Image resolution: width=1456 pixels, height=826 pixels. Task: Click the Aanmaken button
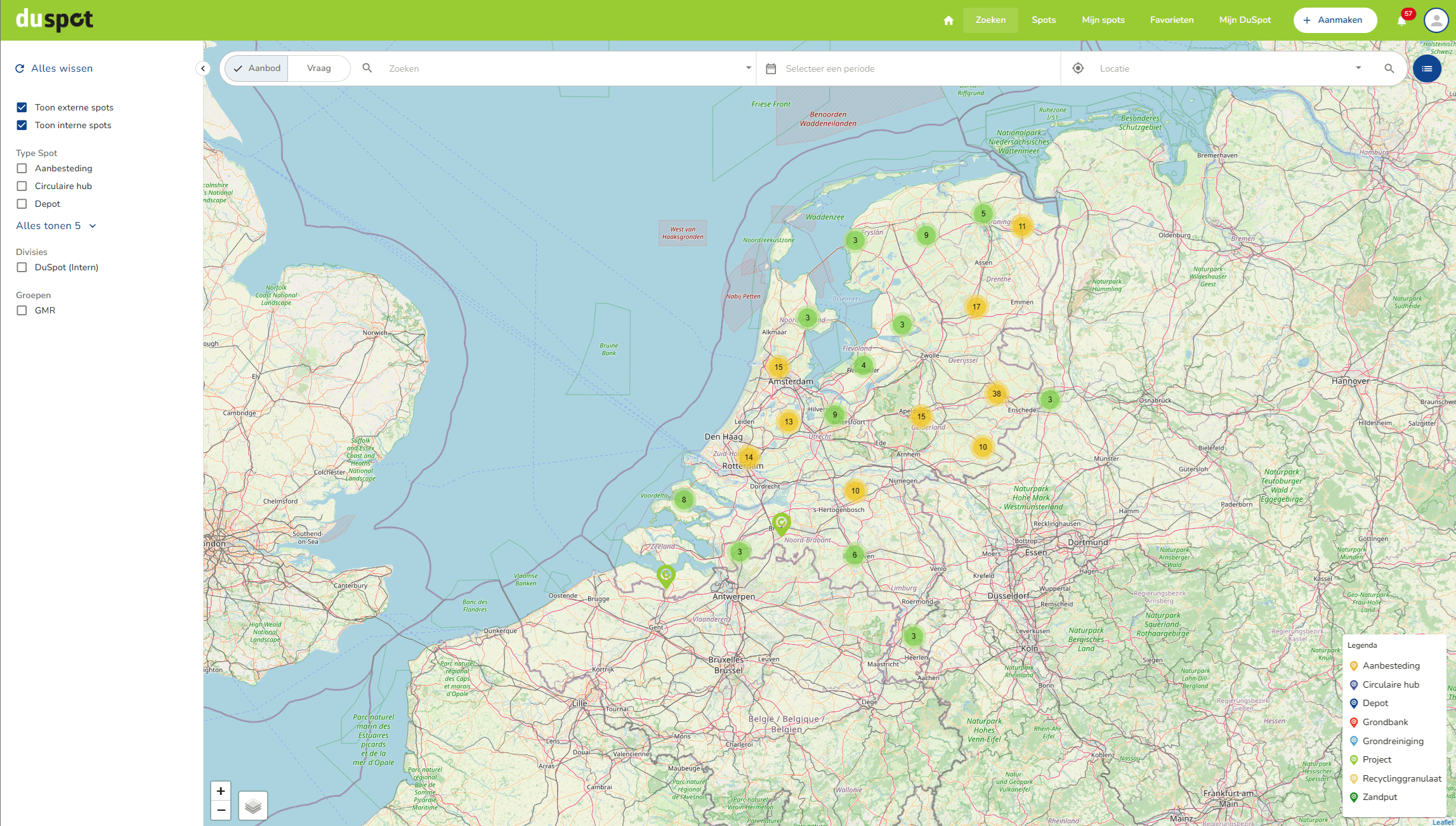1335,20
